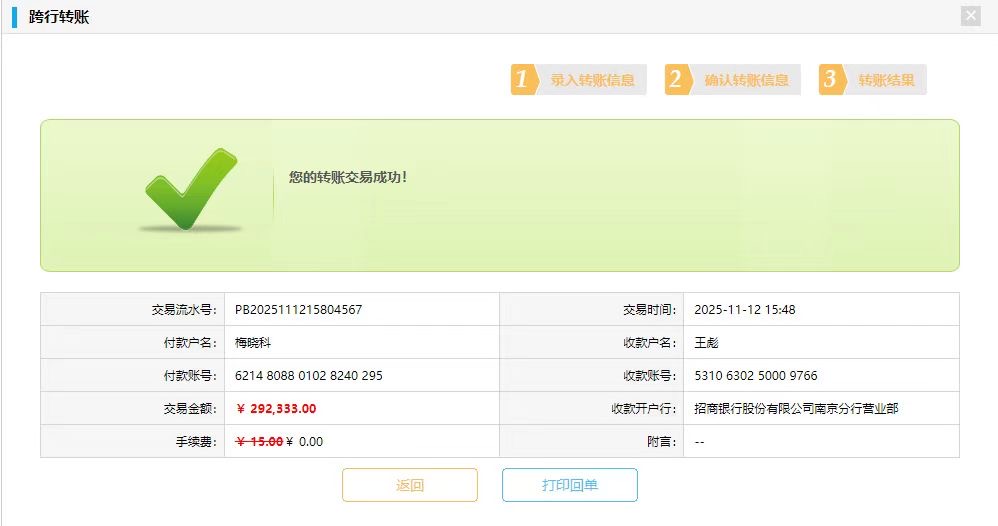Screen dimensions: 998x526
Task: Click the struck-through ¥15.00 fee
Action: click(259, 441)
